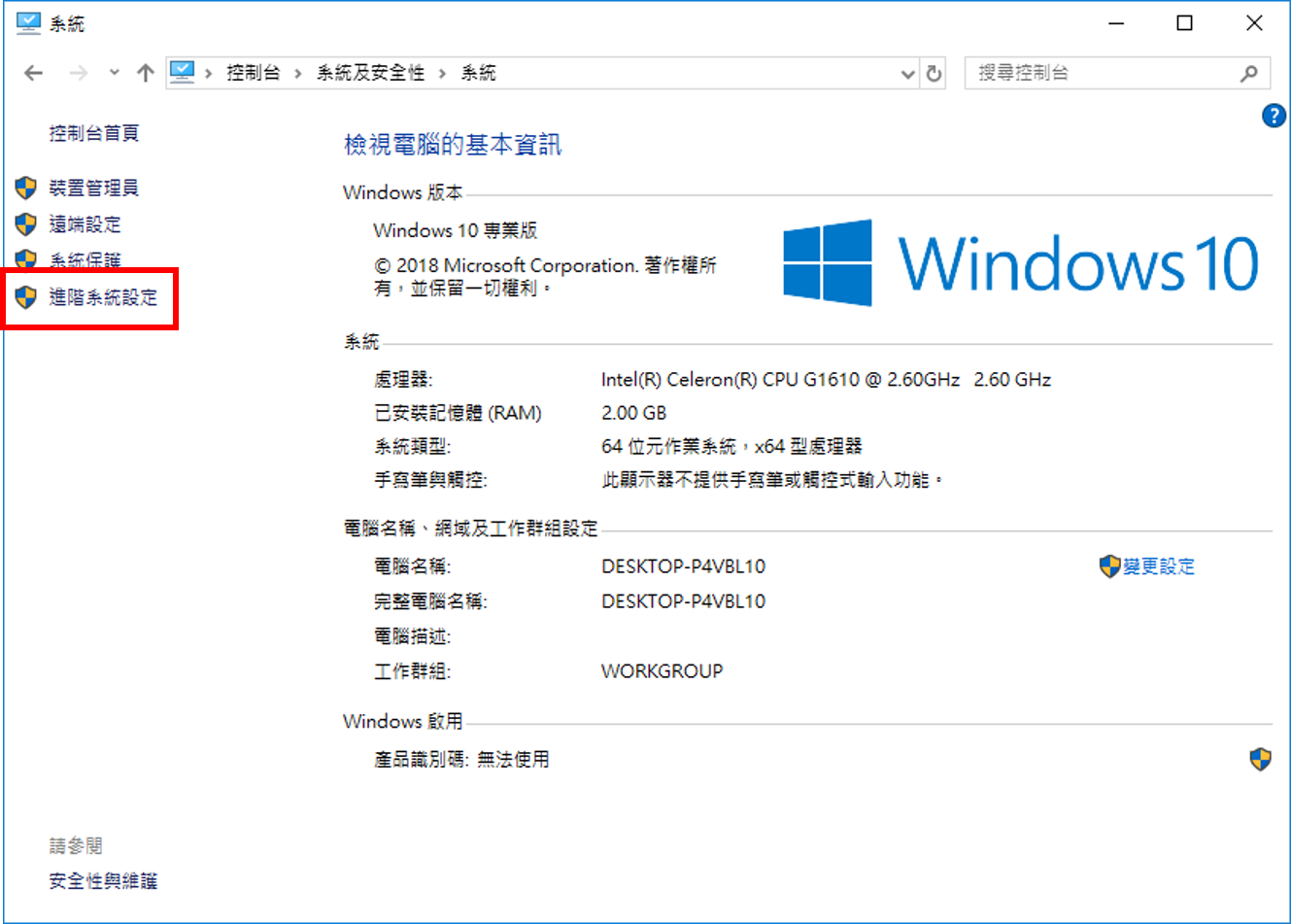1291x924 pixels.
Task: Click the 已安裝記憶體 (RAM) label
Action: click(459, 413)
